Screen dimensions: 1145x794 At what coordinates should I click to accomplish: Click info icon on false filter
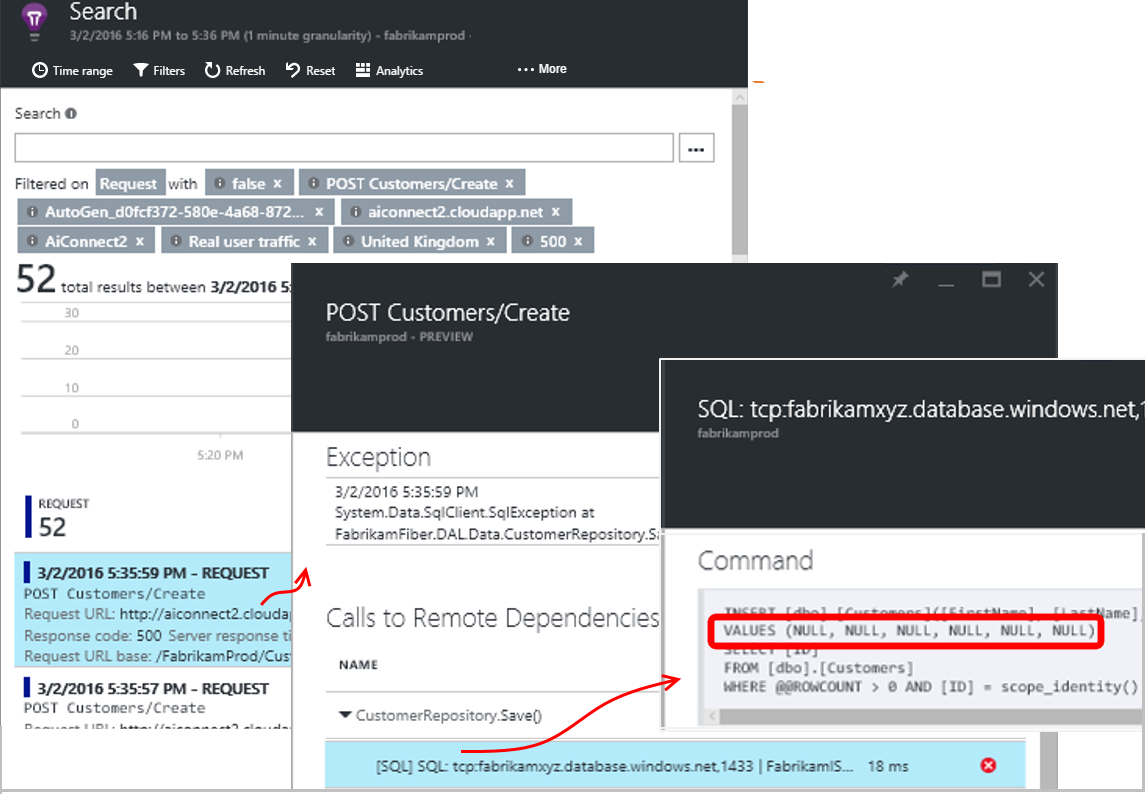[219, 183]
